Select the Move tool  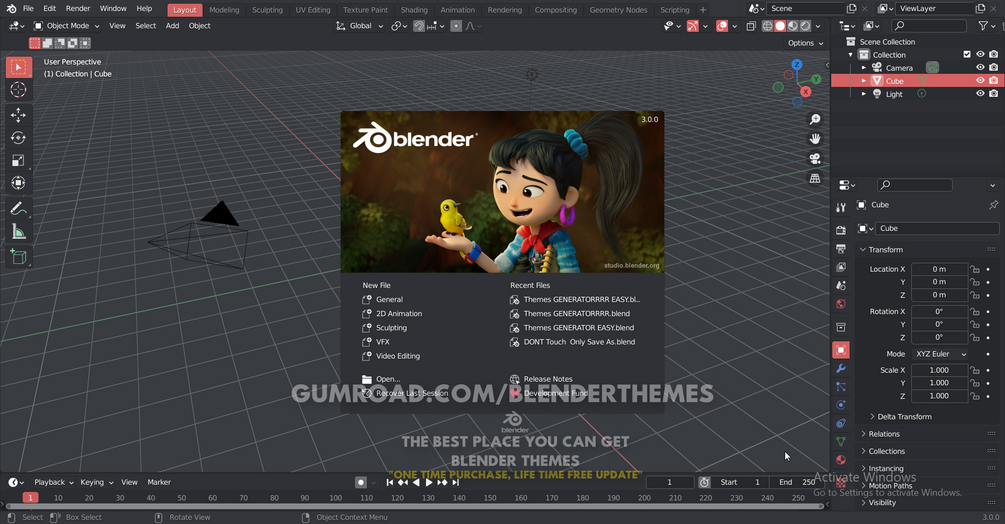pyautogui.click(x=18, y=115)
